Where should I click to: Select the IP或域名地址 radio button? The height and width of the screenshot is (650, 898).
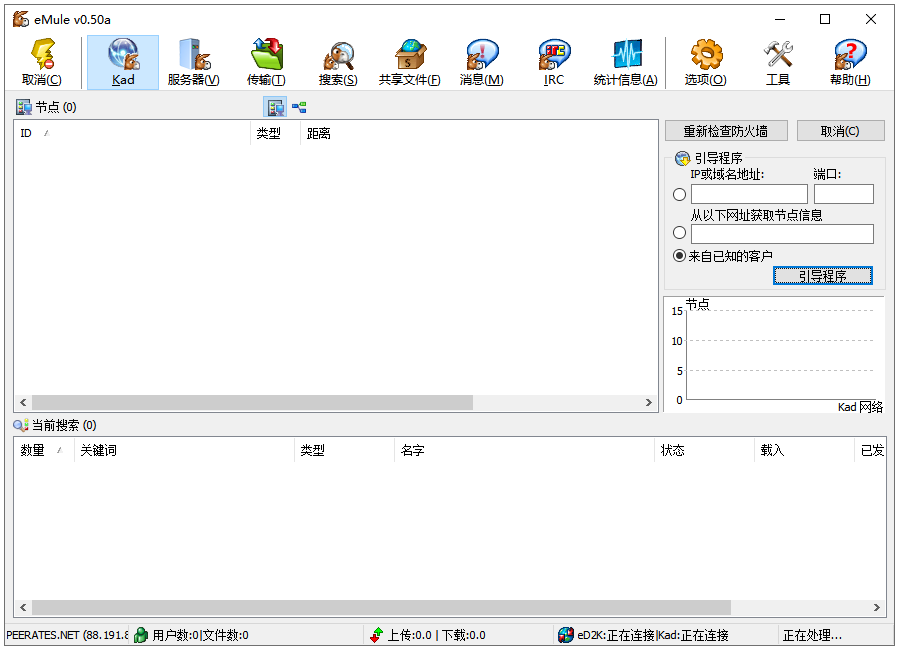[679, 194]
